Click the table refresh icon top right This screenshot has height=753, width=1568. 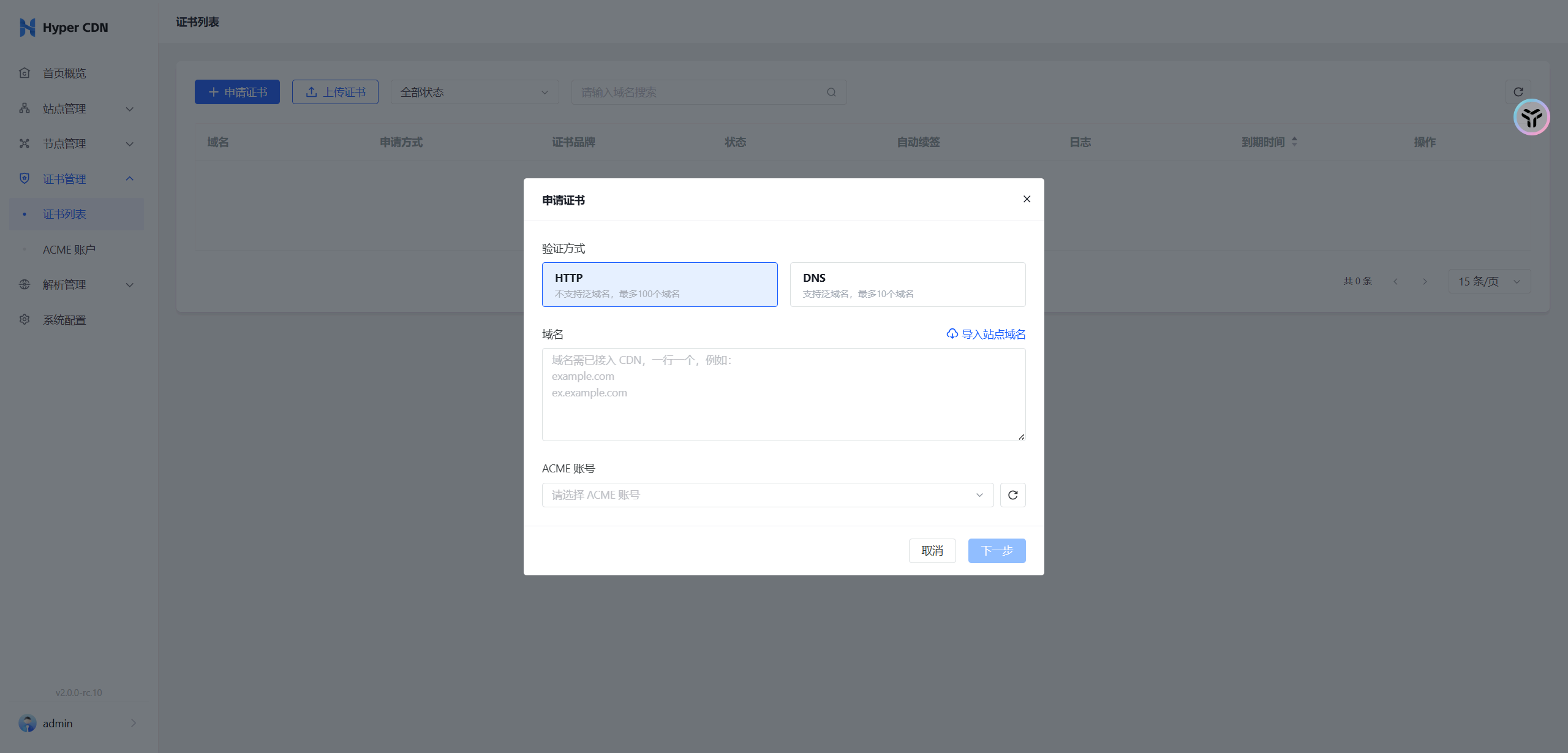1518,92
